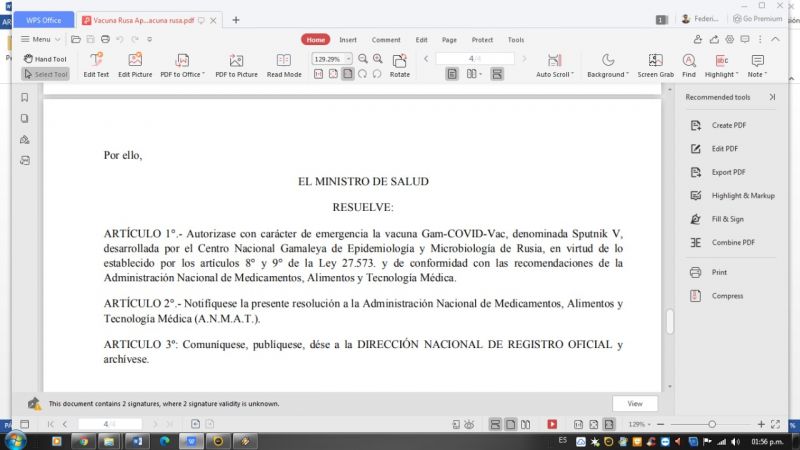
Task: Open the Note dropdown
Action: point(758,65)
